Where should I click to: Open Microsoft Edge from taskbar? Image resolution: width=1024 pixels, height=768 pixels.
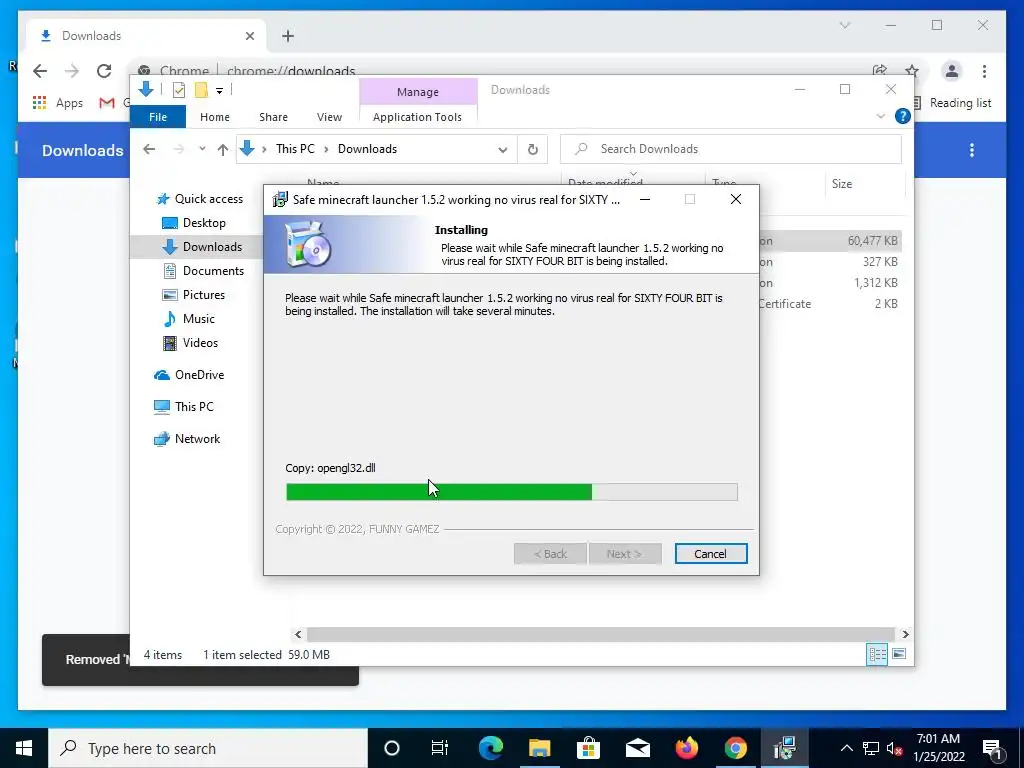[x=490, y=748]
